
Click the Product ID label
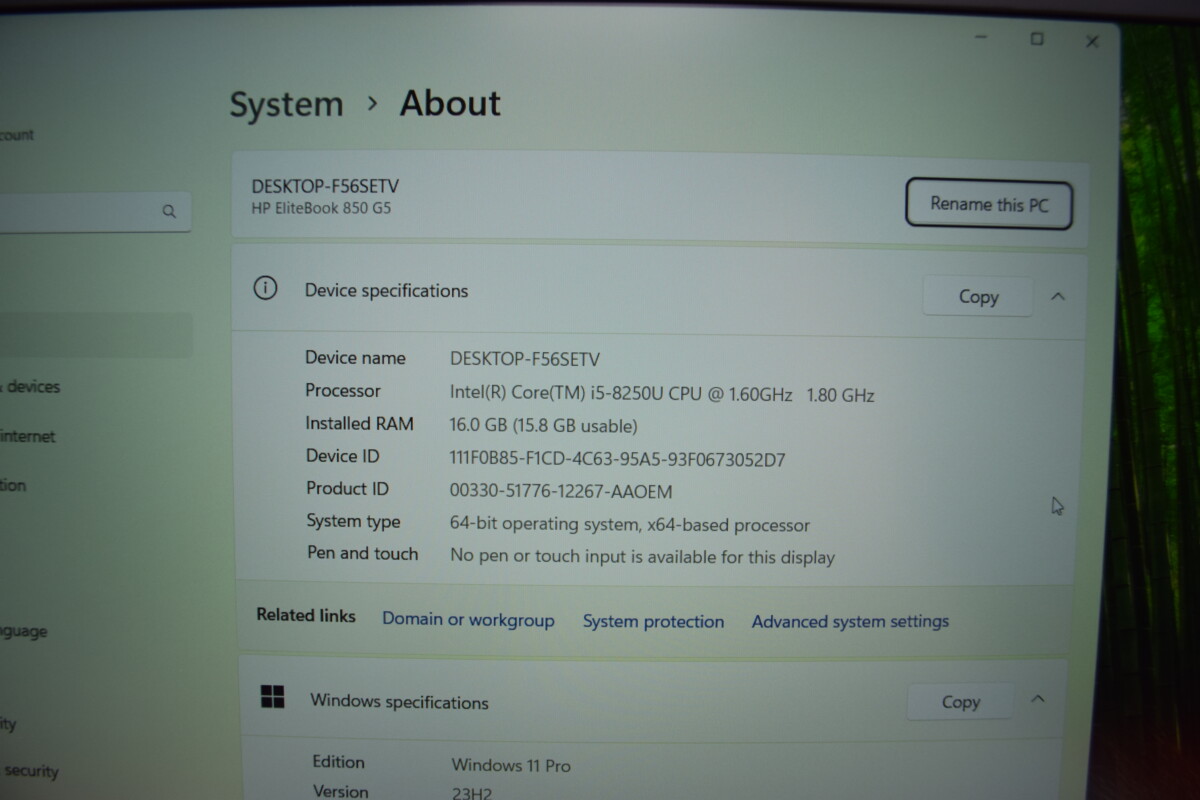pos(348,489)
